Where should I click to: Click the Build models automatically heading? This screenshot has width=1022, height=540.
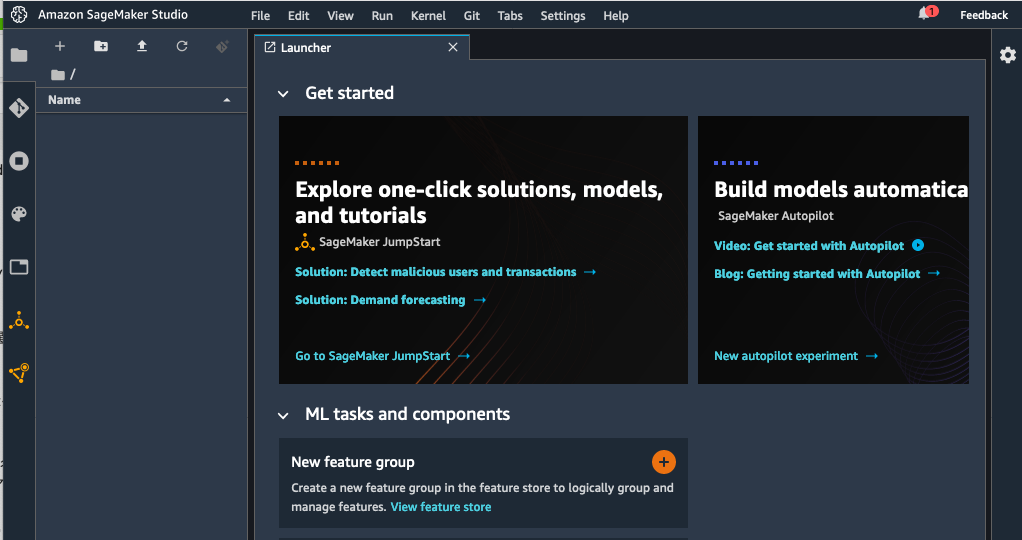[841, 189]
